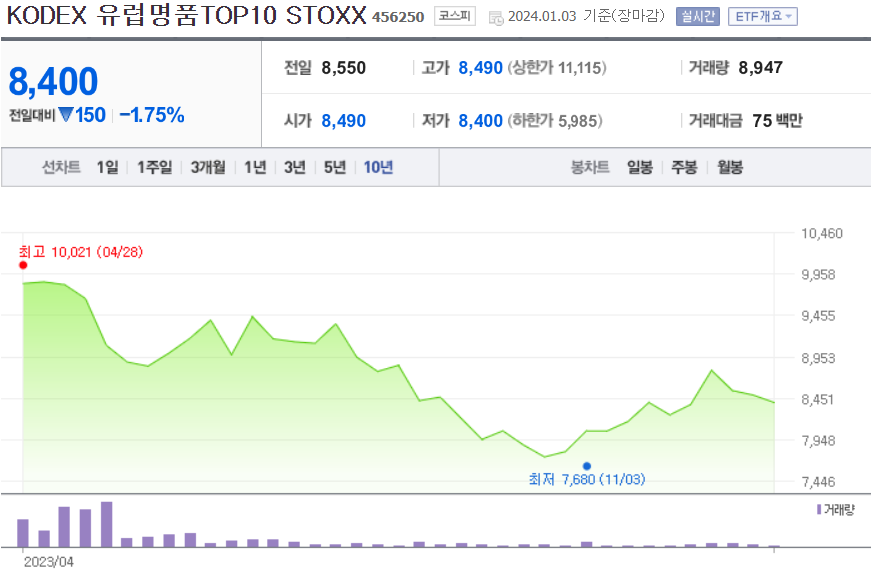The image size is (871, 585).
Task: Click the red 최고 10,021 marker dot
Action: click(x=23, y=265)
